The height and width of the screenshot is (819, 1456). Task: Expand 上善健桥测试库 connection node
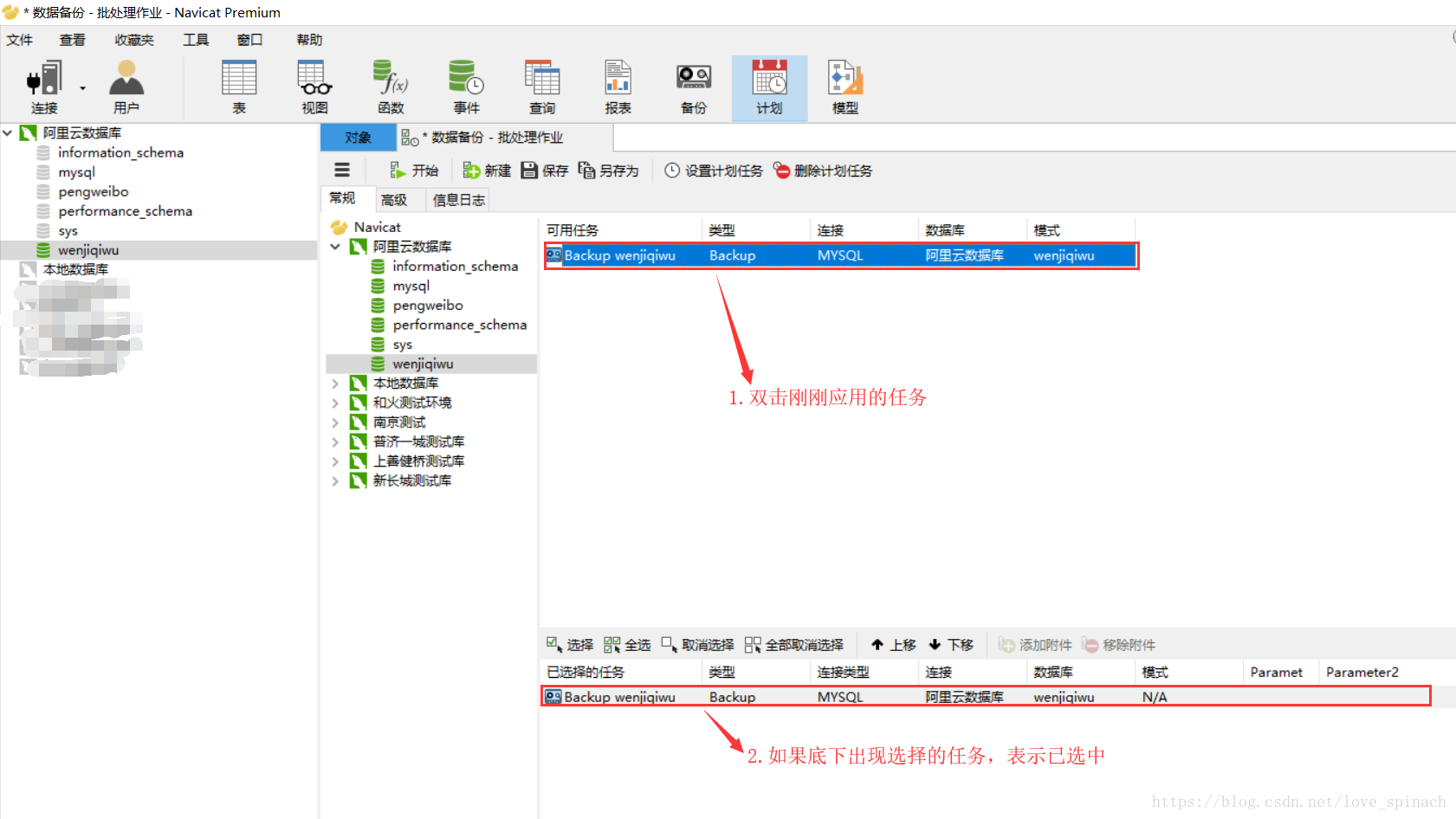335,461
